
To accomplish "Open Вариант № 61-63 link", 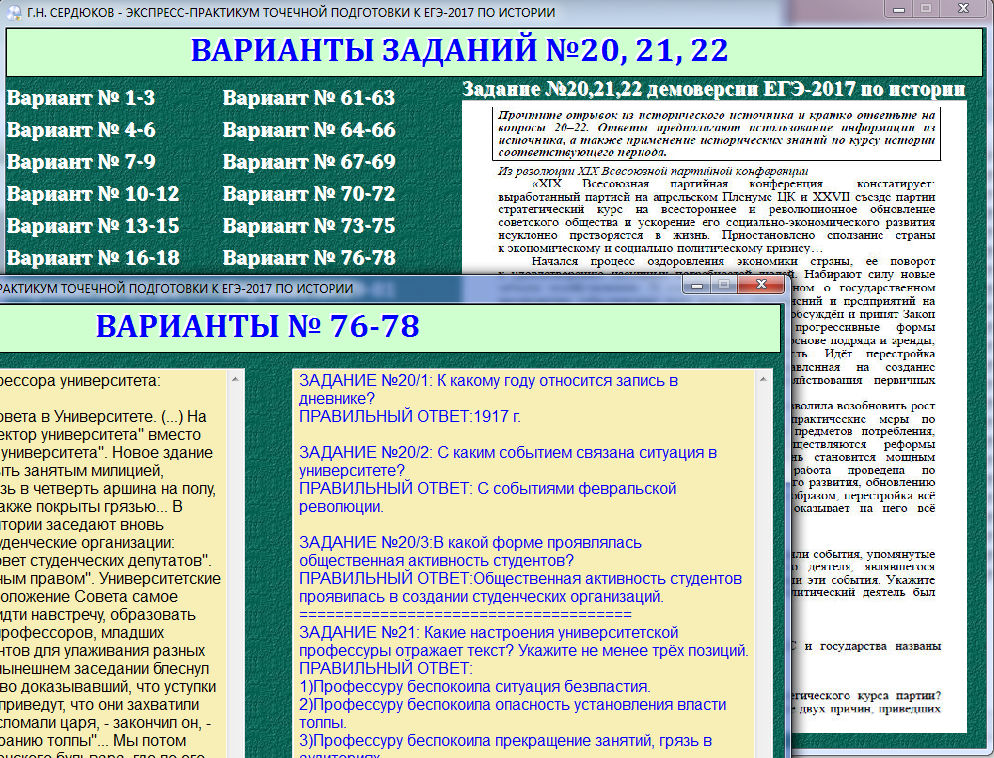I will tap(309, 98).
